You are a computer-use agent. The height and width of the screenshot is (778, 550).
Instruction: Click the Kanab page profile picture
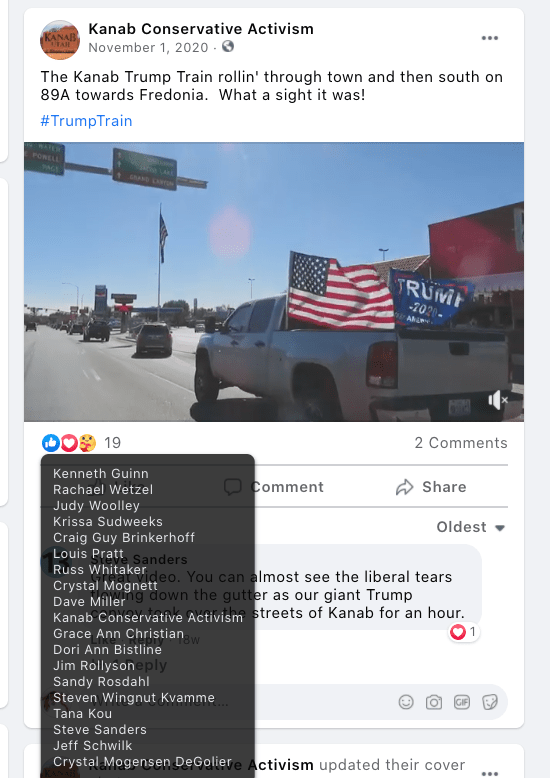[x=60, y=40]
